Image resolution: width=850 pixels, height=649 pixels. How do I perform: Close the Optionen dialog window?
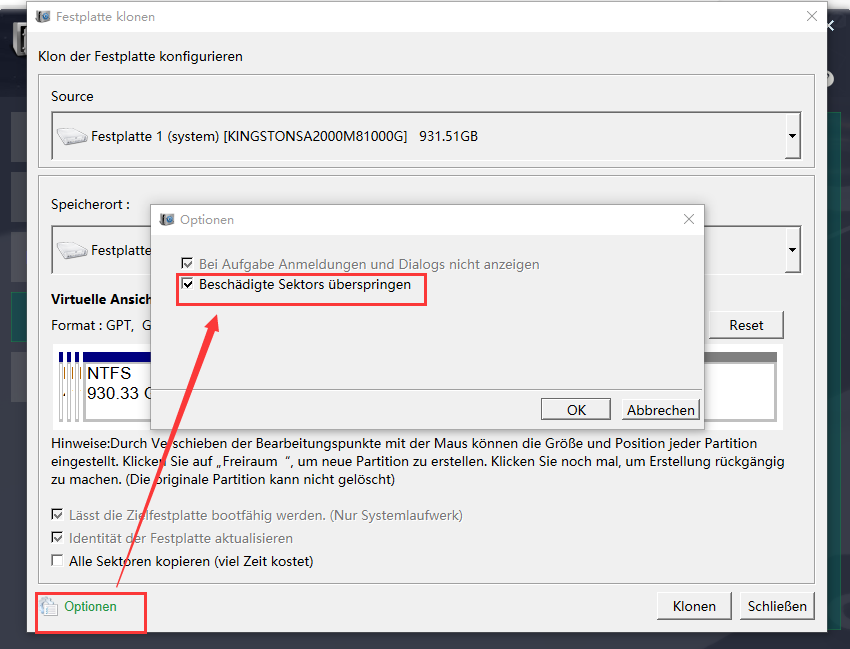(x=688, y=219)
